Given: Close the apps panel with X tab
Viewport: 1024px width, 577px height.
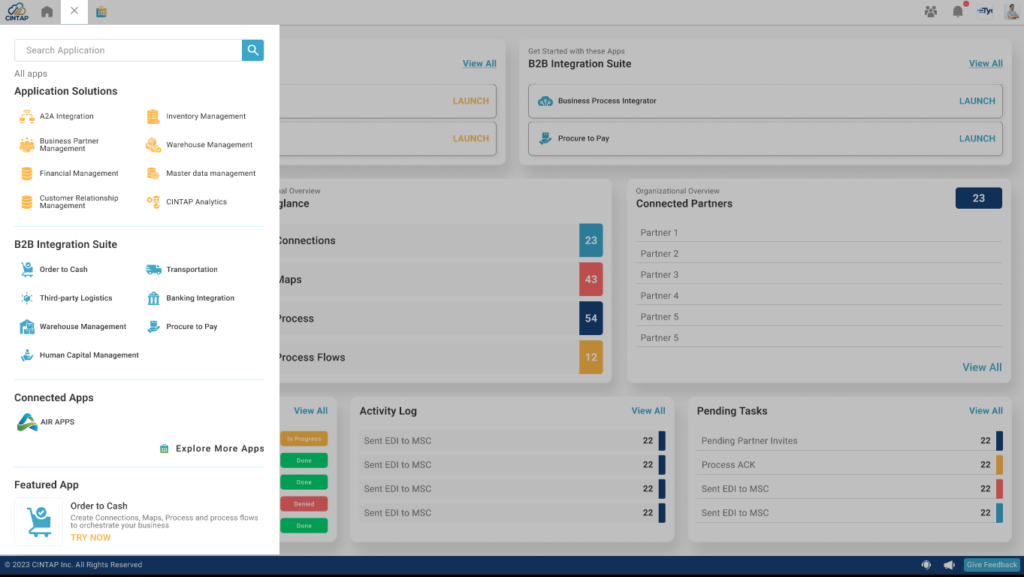Looking at the screenshot, I should [x=74, y=11].
